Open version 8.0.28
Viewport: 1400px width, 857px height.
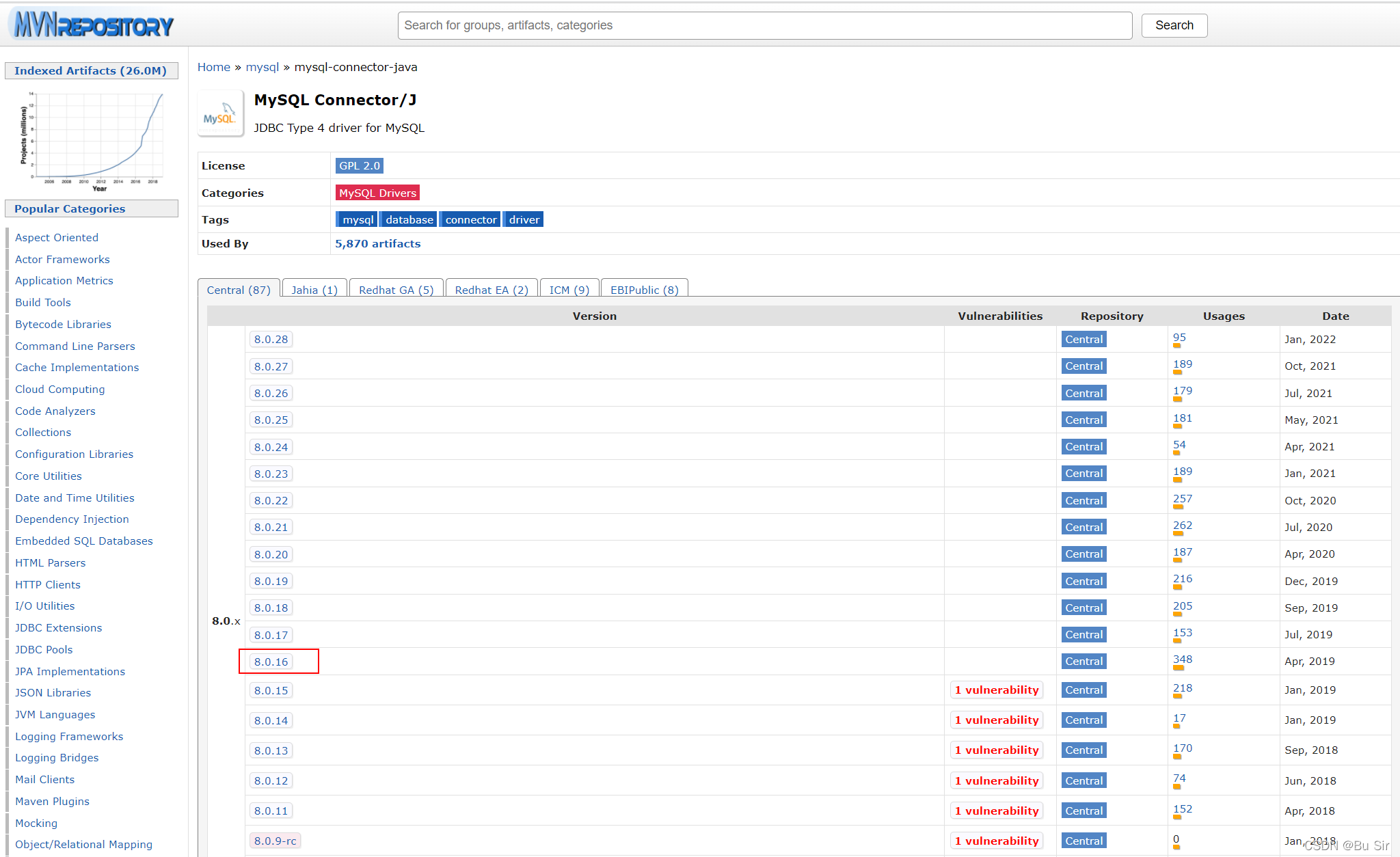click(271, 339)
